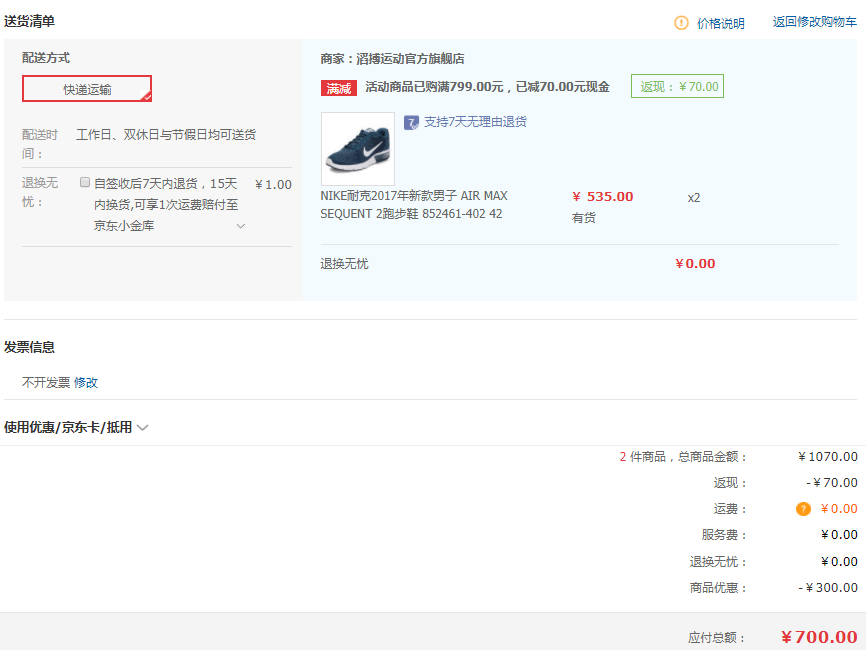Screen dimensions: 866x650
Task: Open the 价格说明 link
Action: (x=720, y=23)
